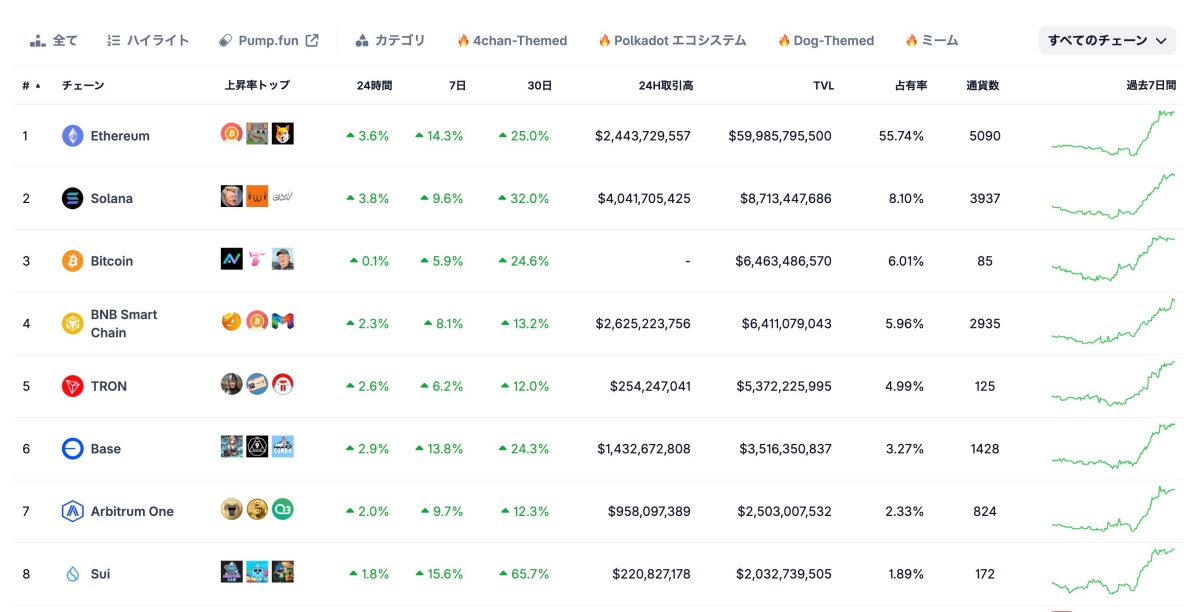1200x612 pixels.
Task: Open the orange 'wif' coin icon in Solana row
Action: click(x=257, y=196)
